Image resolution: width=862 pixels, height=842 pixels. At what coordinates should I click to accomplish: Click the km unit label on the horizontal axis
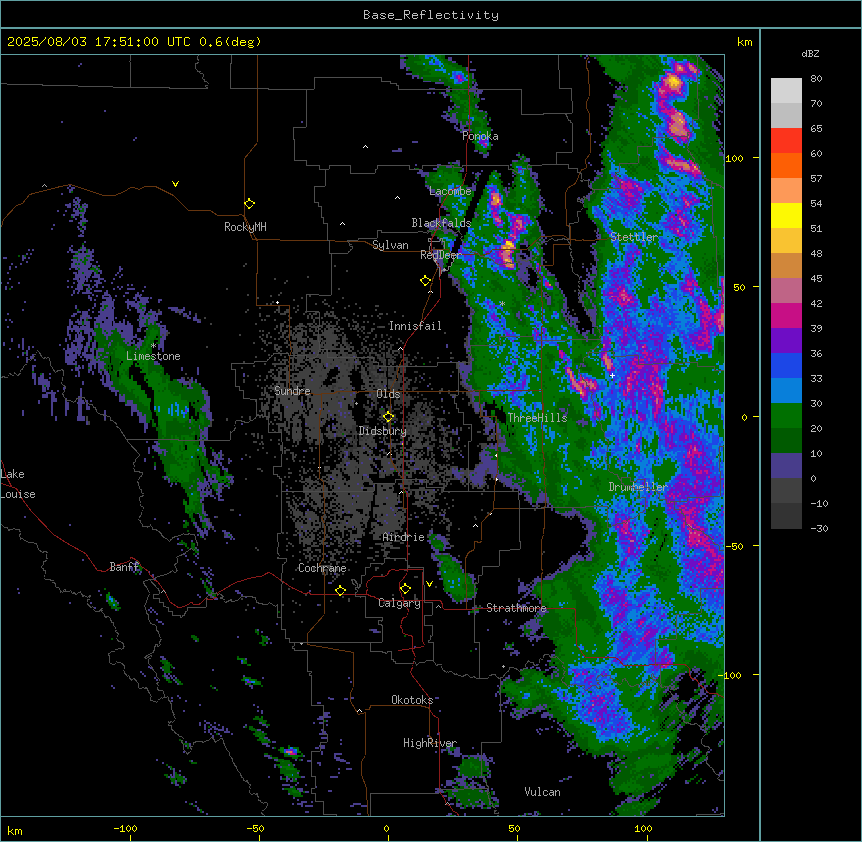(x=15, y=831)
